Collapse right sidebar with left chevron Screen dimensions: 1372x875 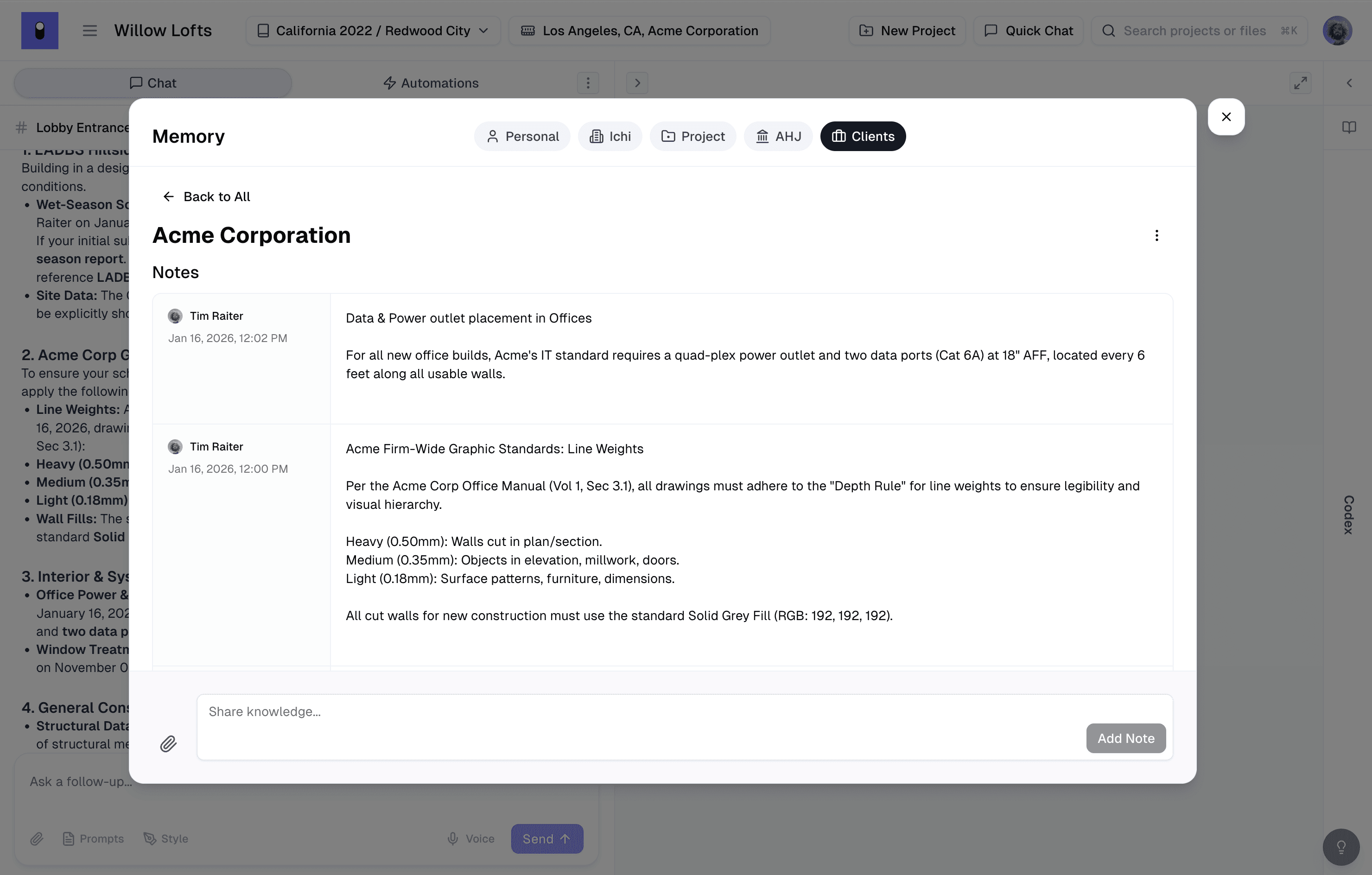[x=1349, y=83]
